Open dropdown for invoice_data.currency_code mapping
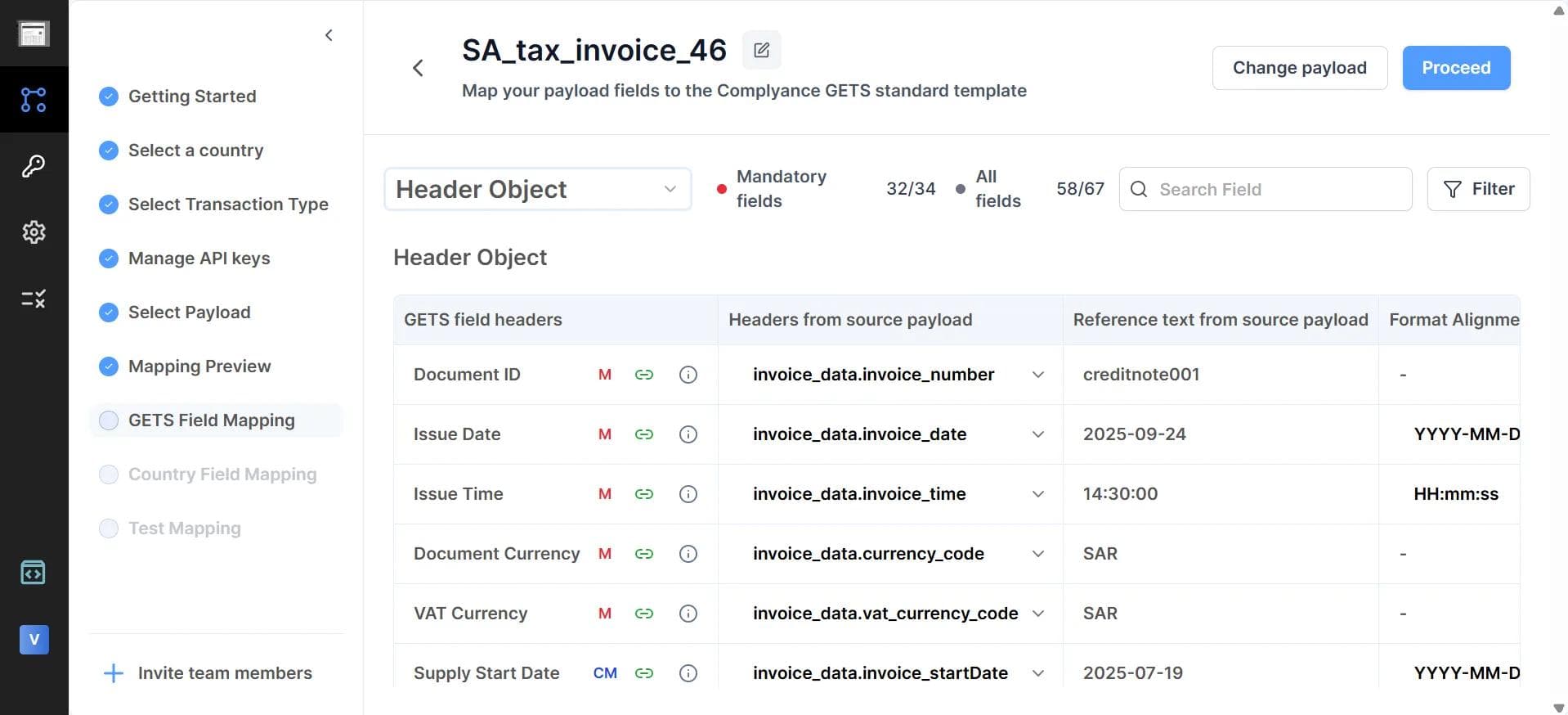Image resolution: width=1568 pixels, height=715 pixels. 1037,554
